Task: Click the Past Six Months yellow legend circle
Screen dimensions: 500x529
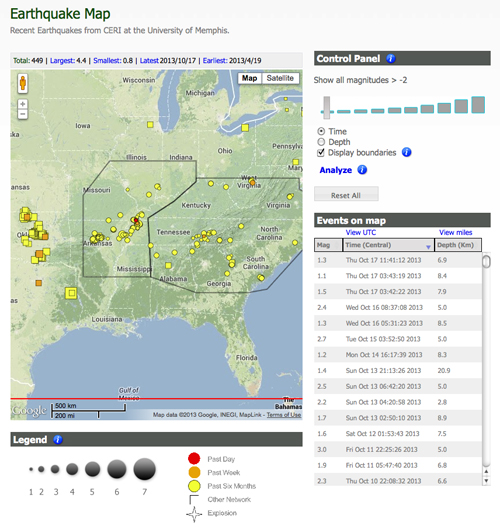Action: pyautogui.click(x=194, y=486)
